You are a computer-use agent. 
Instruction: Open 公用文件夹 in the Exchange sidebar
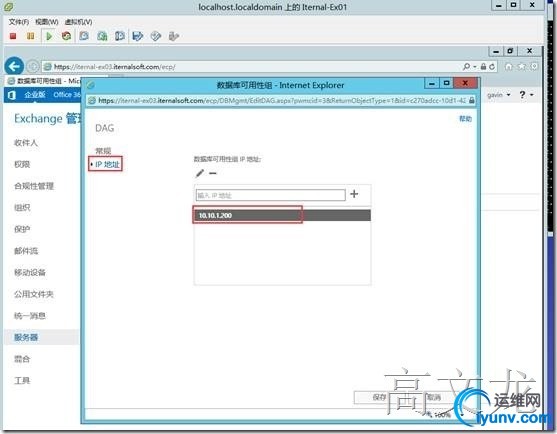34,294
